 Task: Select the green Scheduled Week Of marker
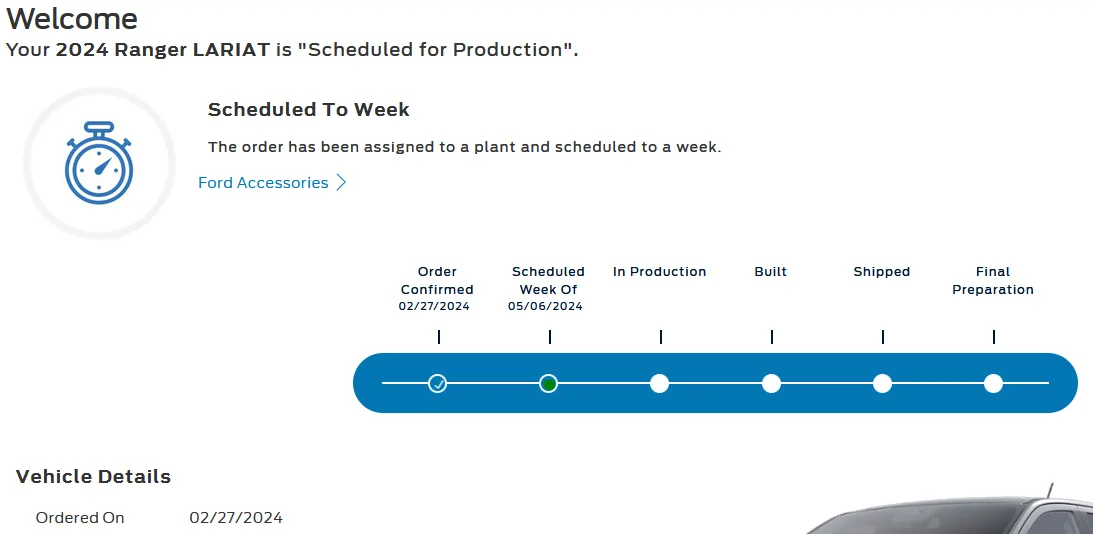click(549, 383)
